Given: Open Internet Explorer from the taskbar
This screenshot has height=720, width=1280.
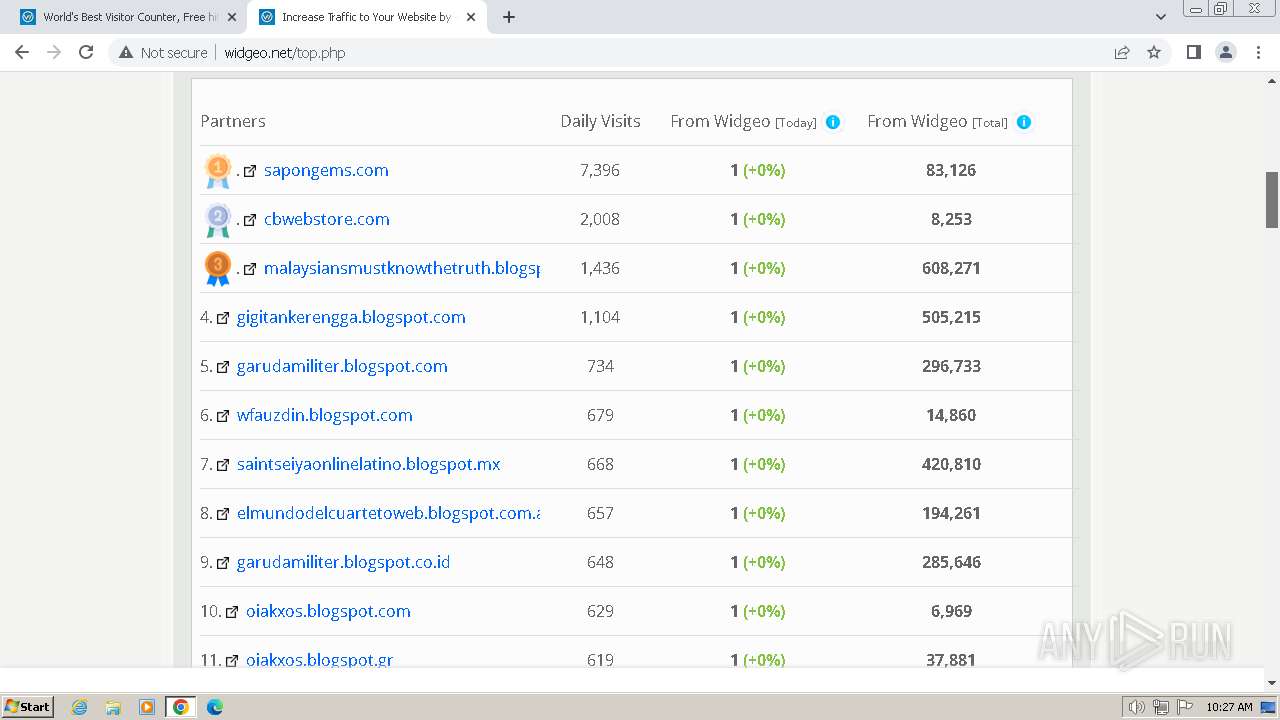Looking at the screenshot, I should point(80,707).
